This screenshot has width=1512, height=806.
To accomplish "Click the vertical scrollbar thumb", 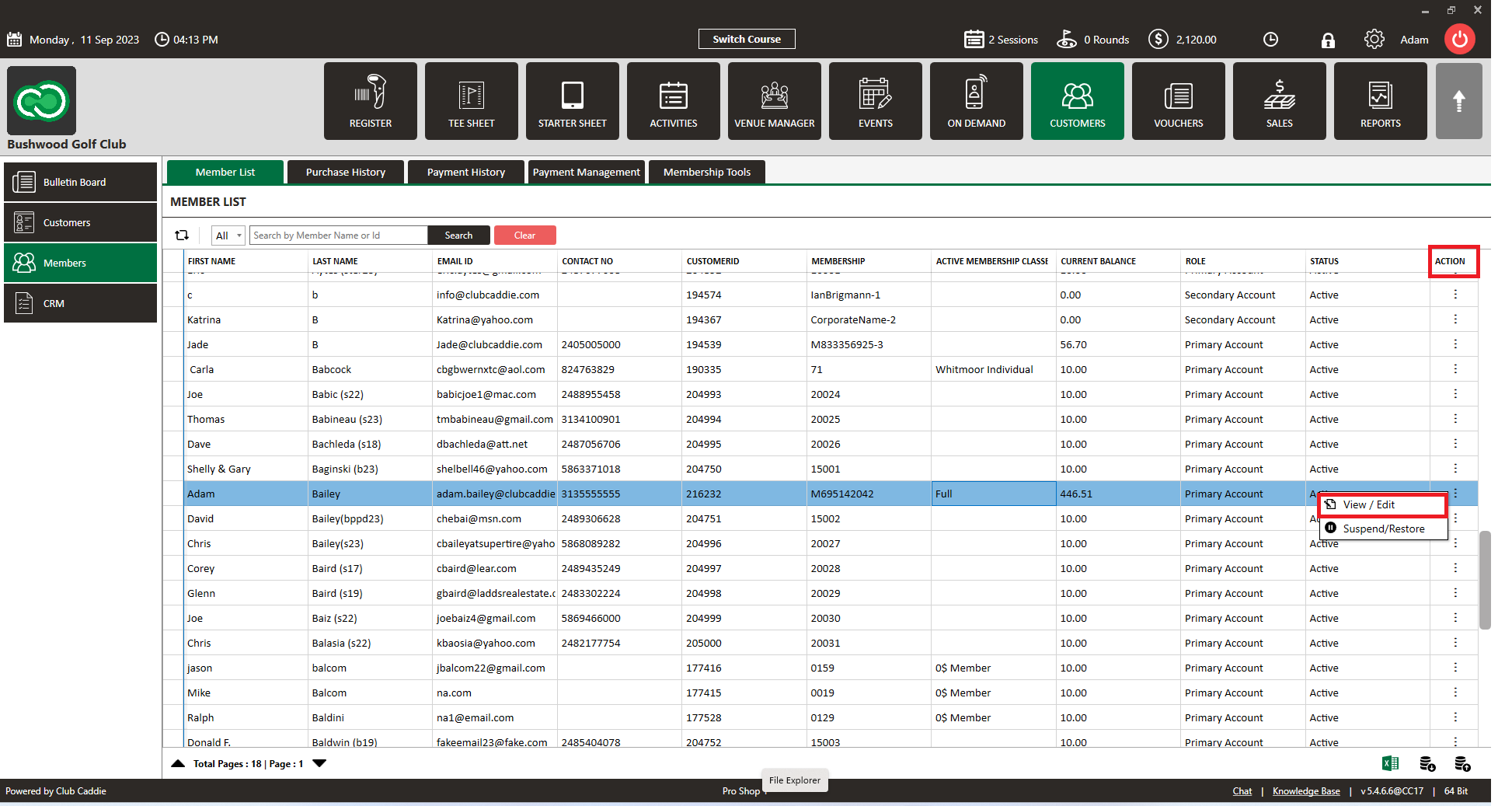I will 1485,580.
